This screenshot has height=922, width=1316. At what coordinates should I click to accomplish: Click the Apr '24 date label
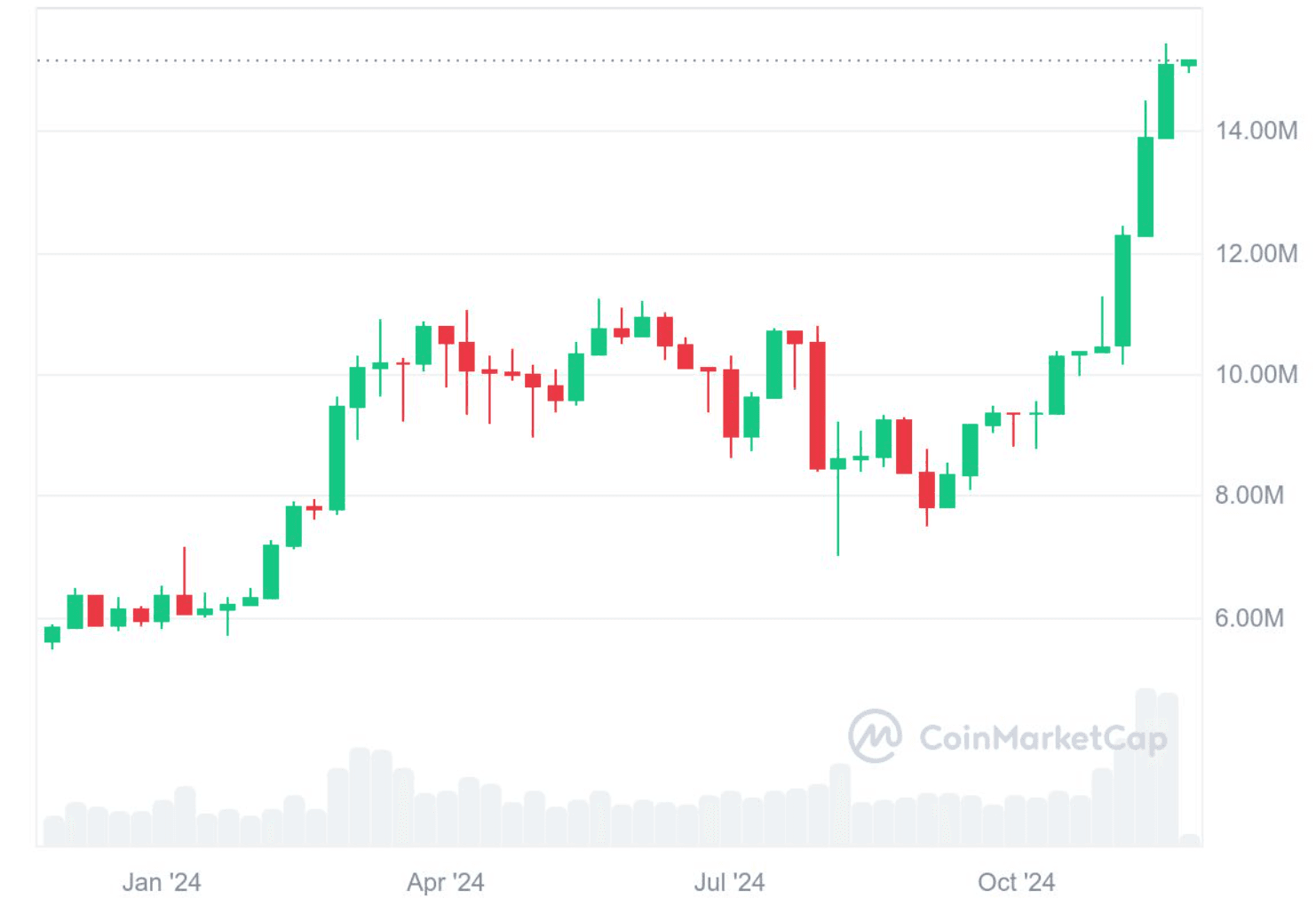point(445,882)
